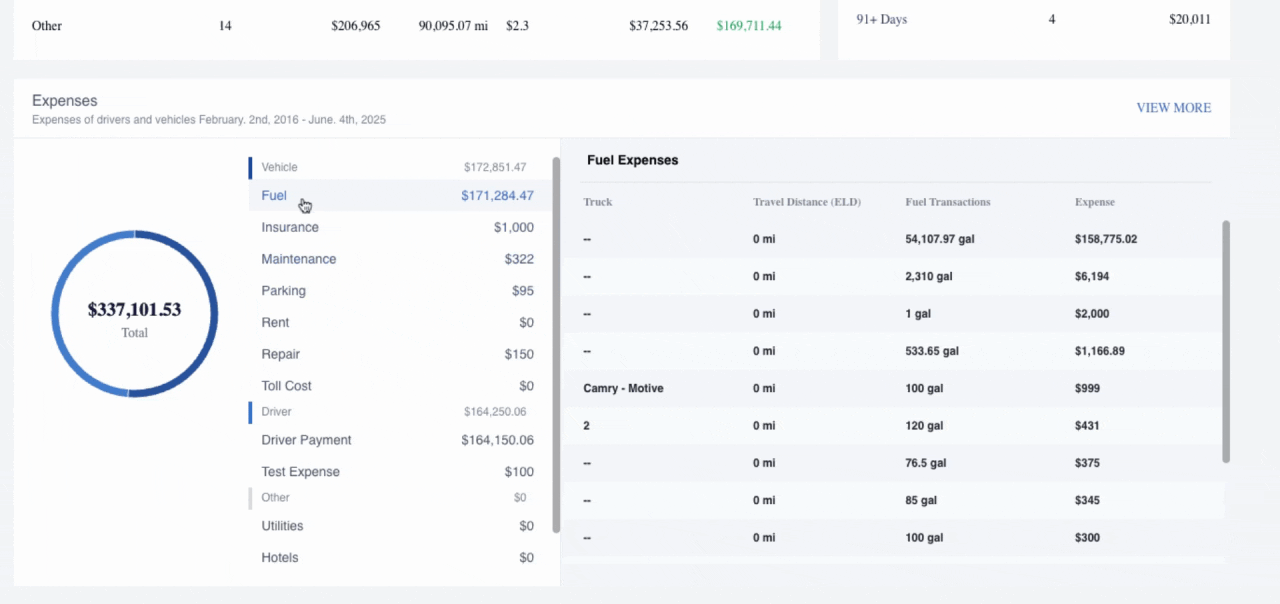Choose the Utilities expense category
Screen dimensions: 1280x604
(x=282, y=526)
